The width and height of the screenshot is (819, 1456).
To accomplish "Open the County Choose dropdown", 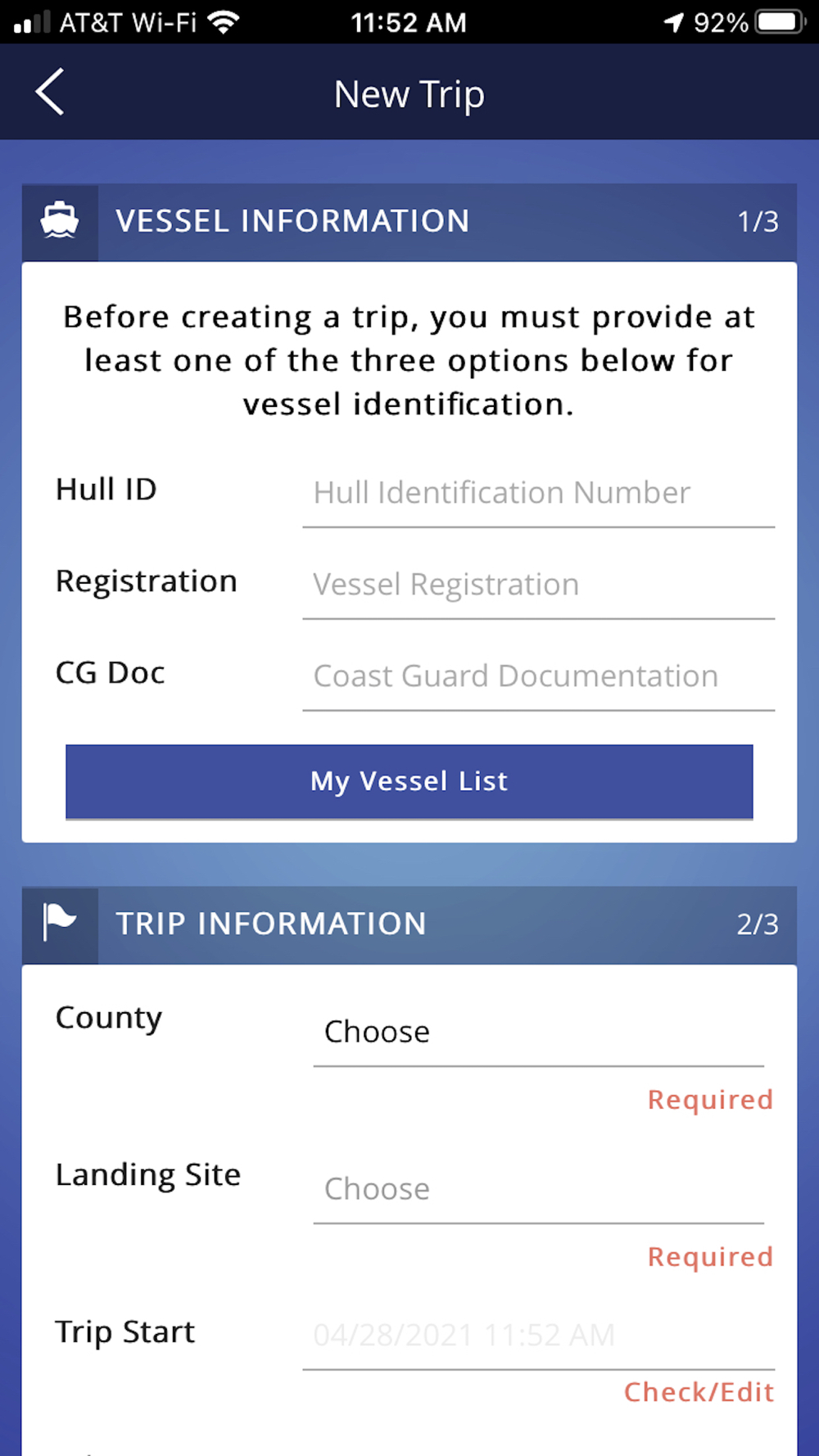I will [x=538, y=1032].
